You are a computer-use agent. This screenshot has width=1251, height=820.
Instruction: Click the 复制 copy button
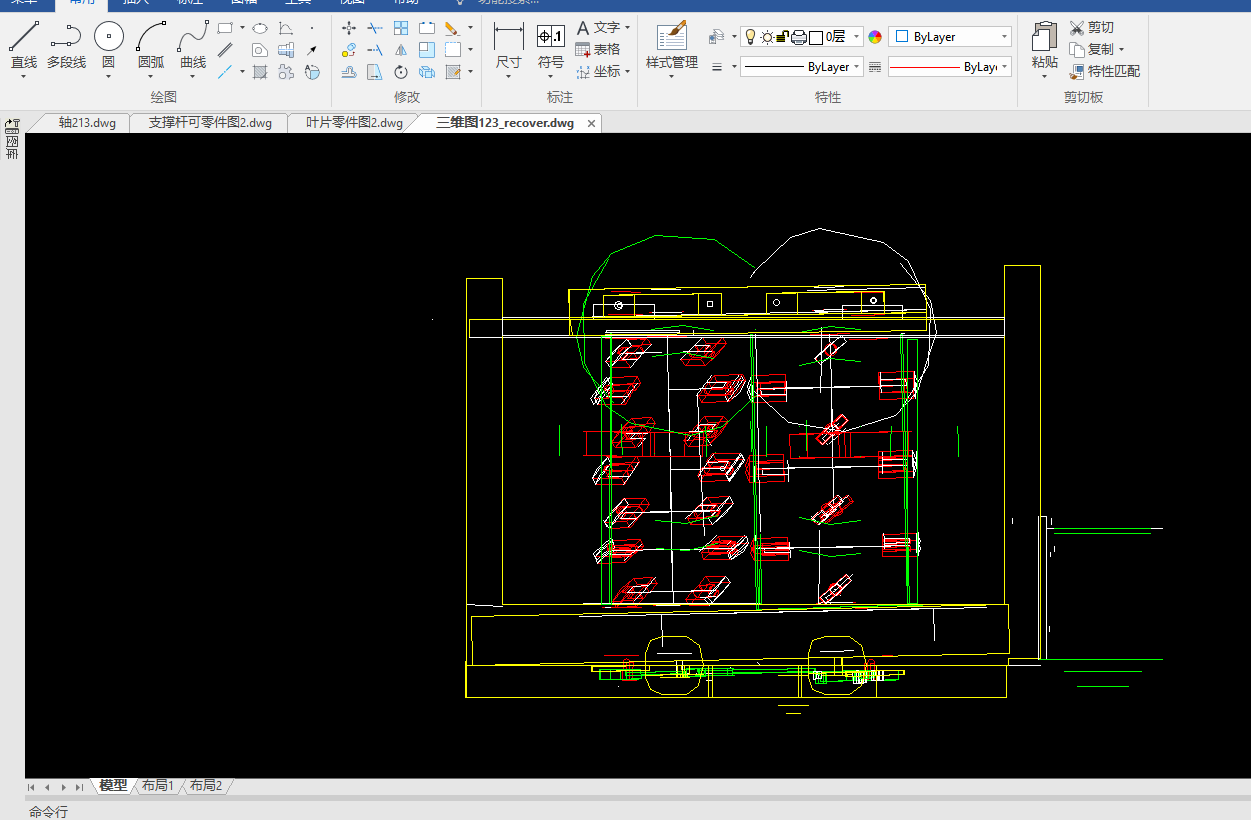tap(1090, 49)
